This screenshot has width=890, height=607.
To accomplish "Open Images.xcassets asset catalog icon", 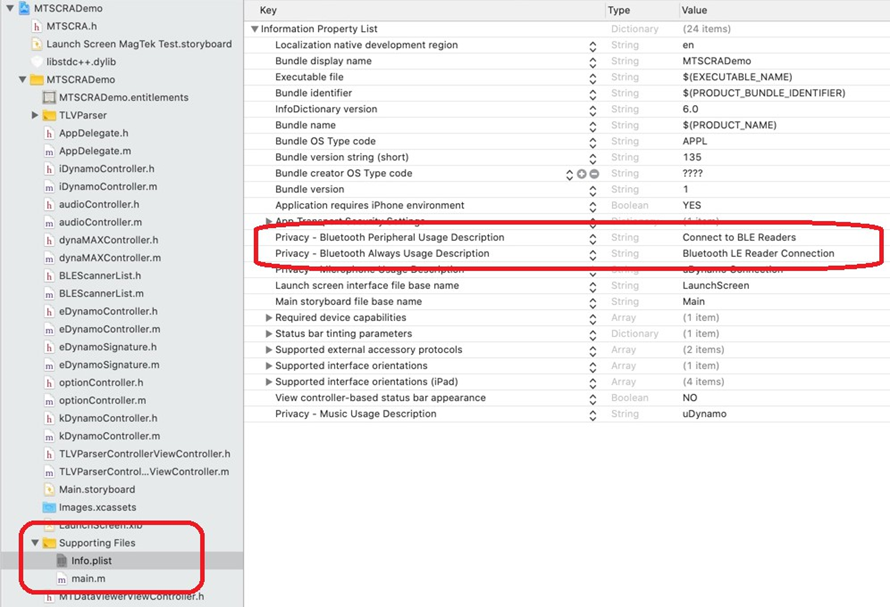I will coord(49,507).
